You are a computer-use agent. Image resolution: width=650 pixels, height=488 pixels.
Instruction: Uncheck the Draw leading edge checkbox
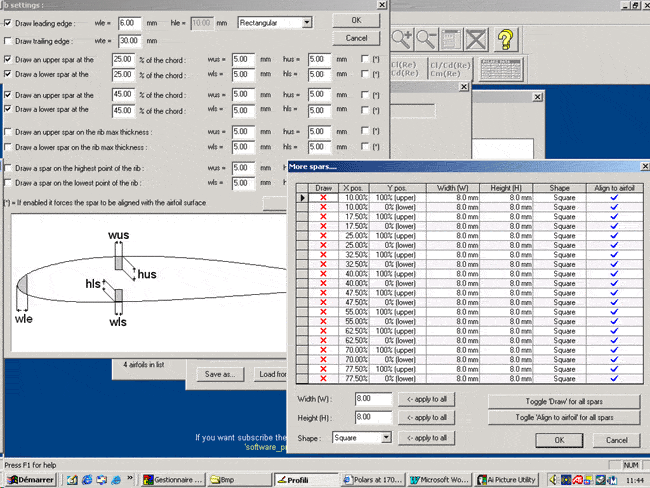pos(9,22)
